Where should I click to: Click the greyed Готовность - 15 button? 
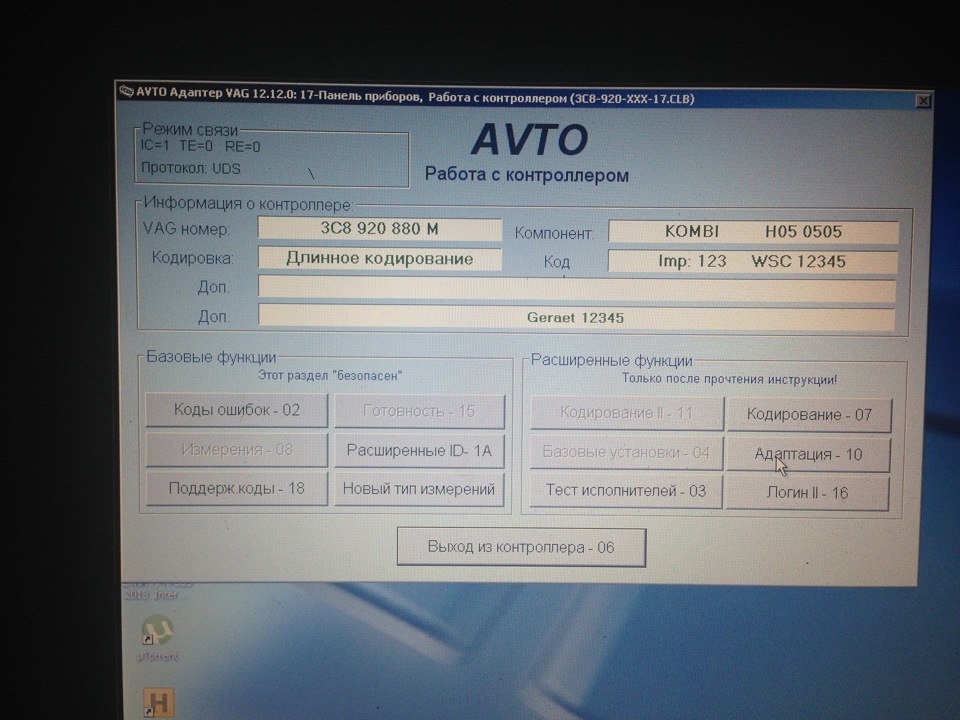419,411
